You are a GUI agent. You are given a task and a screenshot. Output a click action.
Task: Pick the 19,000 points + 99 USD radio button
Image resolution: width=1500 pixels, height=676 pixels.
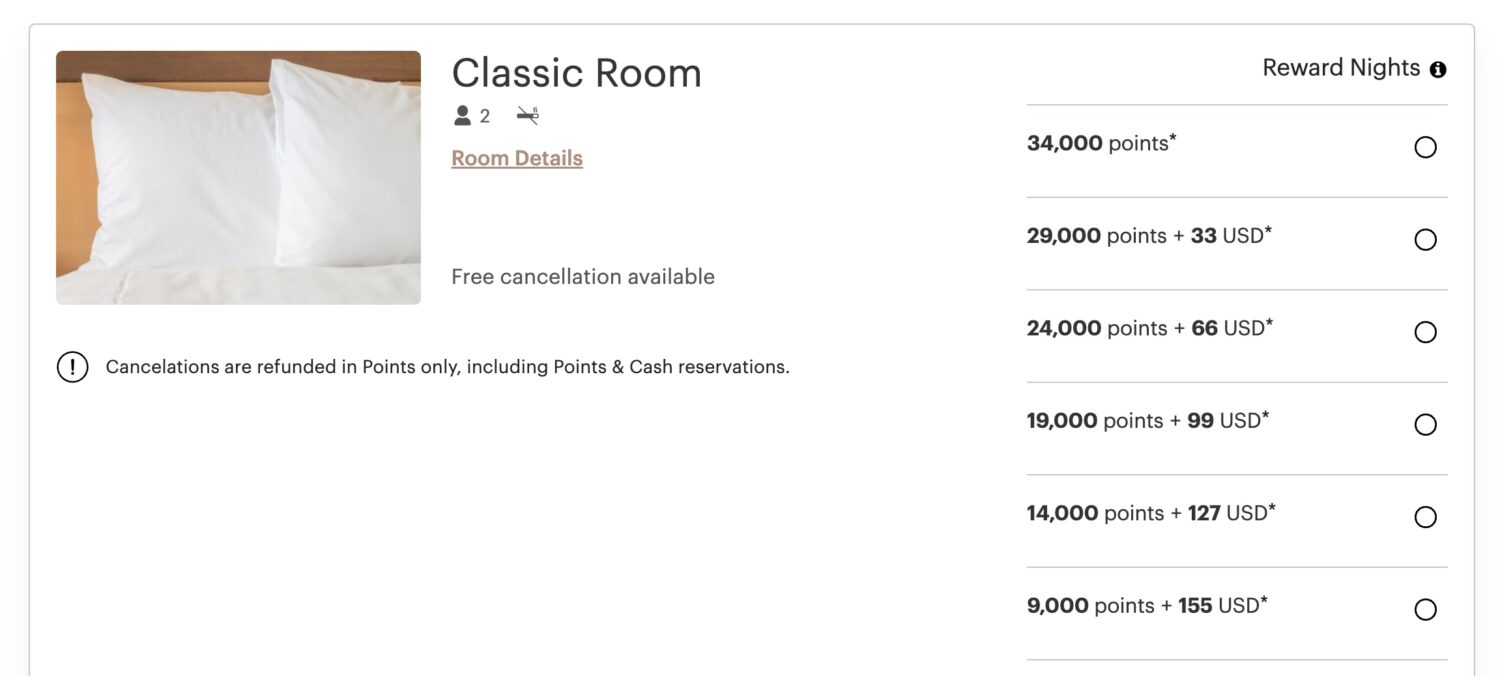[1425, 425]
